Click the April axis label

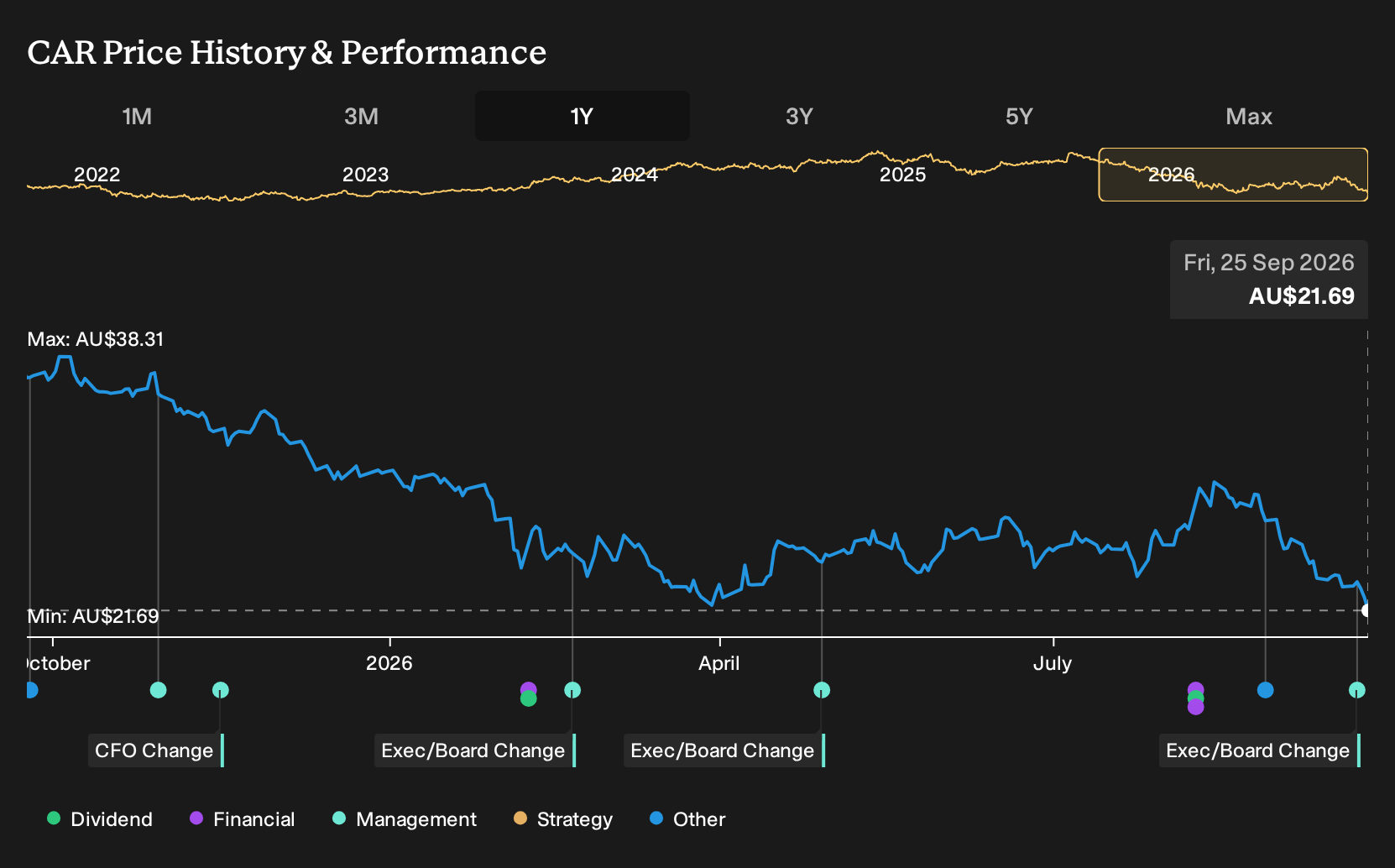click(x=719, y=663)
